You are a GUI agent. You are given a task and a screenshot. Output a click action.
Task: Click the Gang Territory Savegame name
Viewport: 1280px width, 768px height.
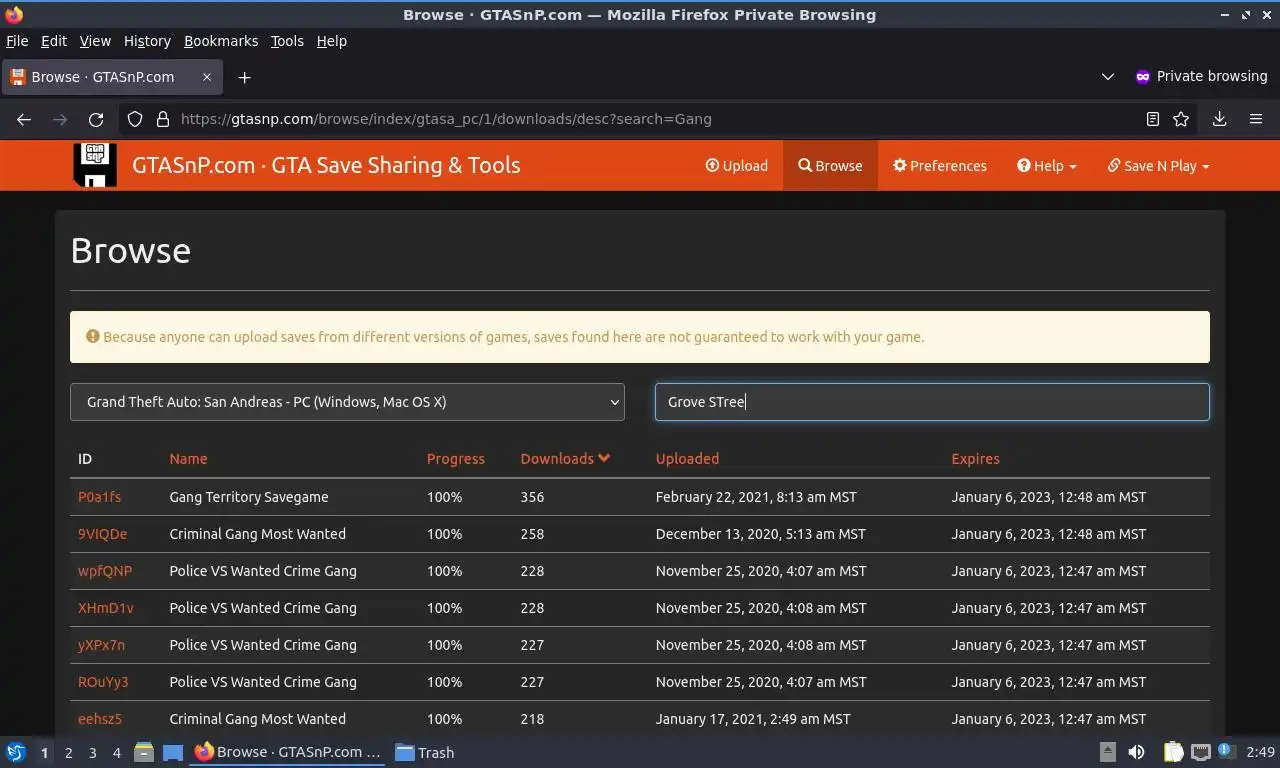tap(249, 497)
